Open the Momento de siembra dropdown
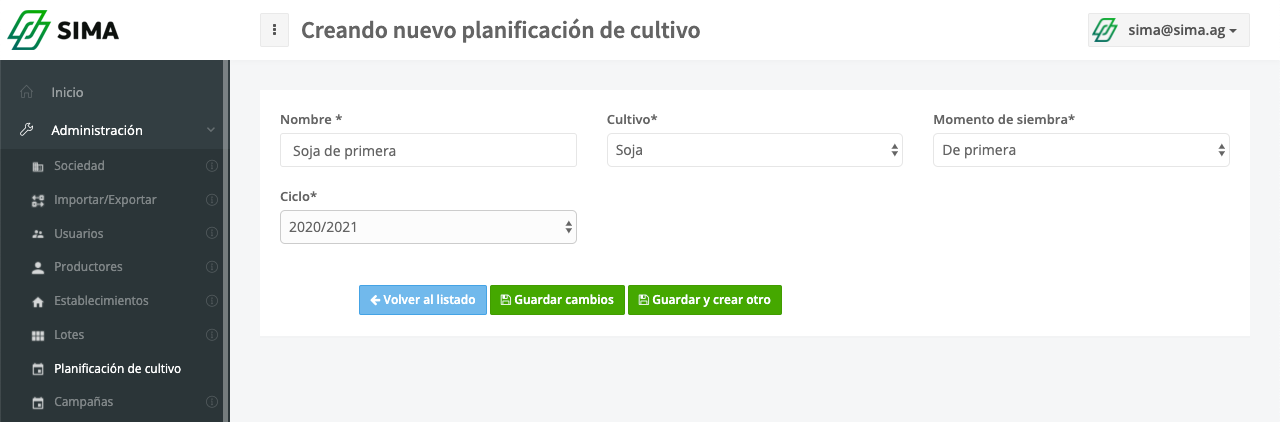1280x422 pixels. (1081, 150)
